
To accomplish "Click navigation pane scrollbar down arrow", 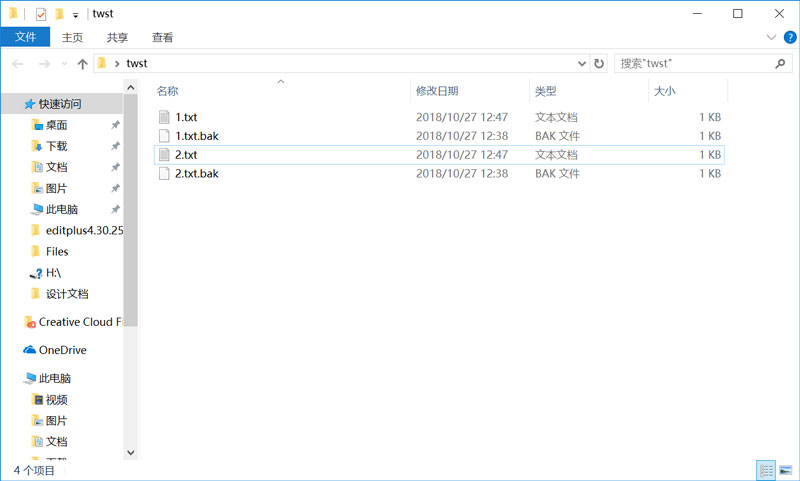I will tap(131, 452).
